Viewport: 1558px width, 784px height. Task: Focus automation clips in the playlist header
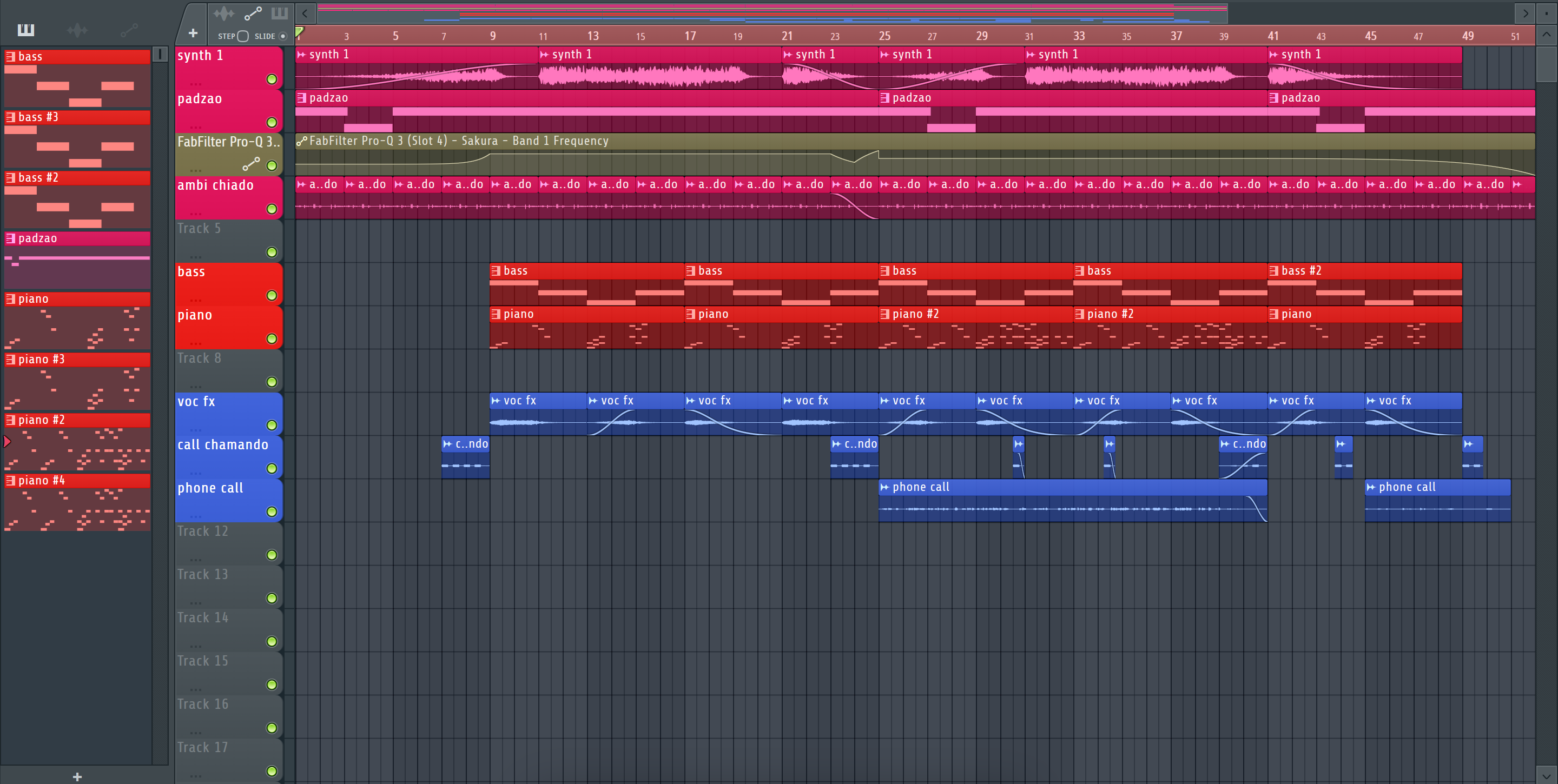pyautogui.click(x=252, y=14)
